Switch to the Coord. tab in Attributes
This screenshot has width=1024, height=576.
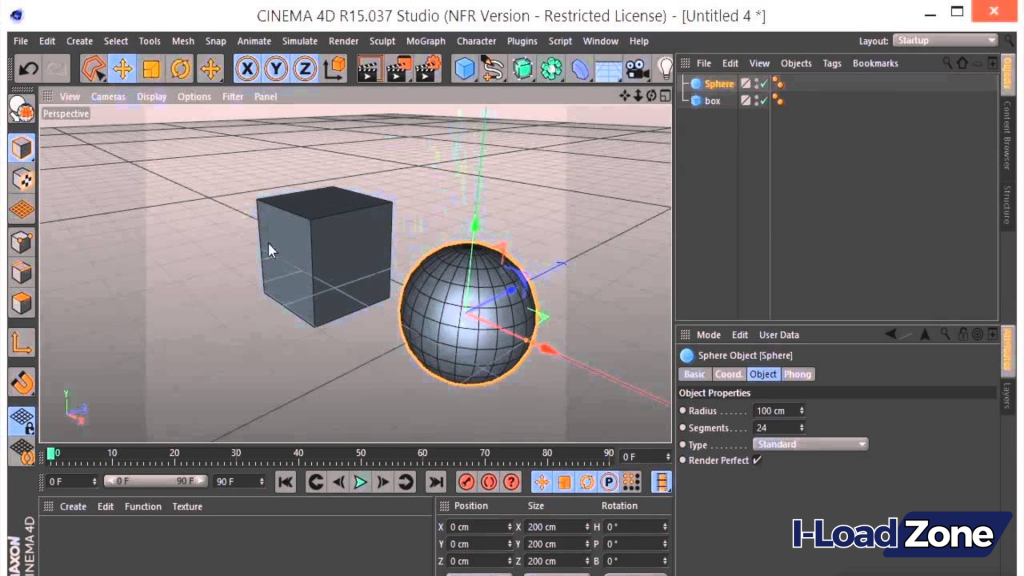pos(728,374)
